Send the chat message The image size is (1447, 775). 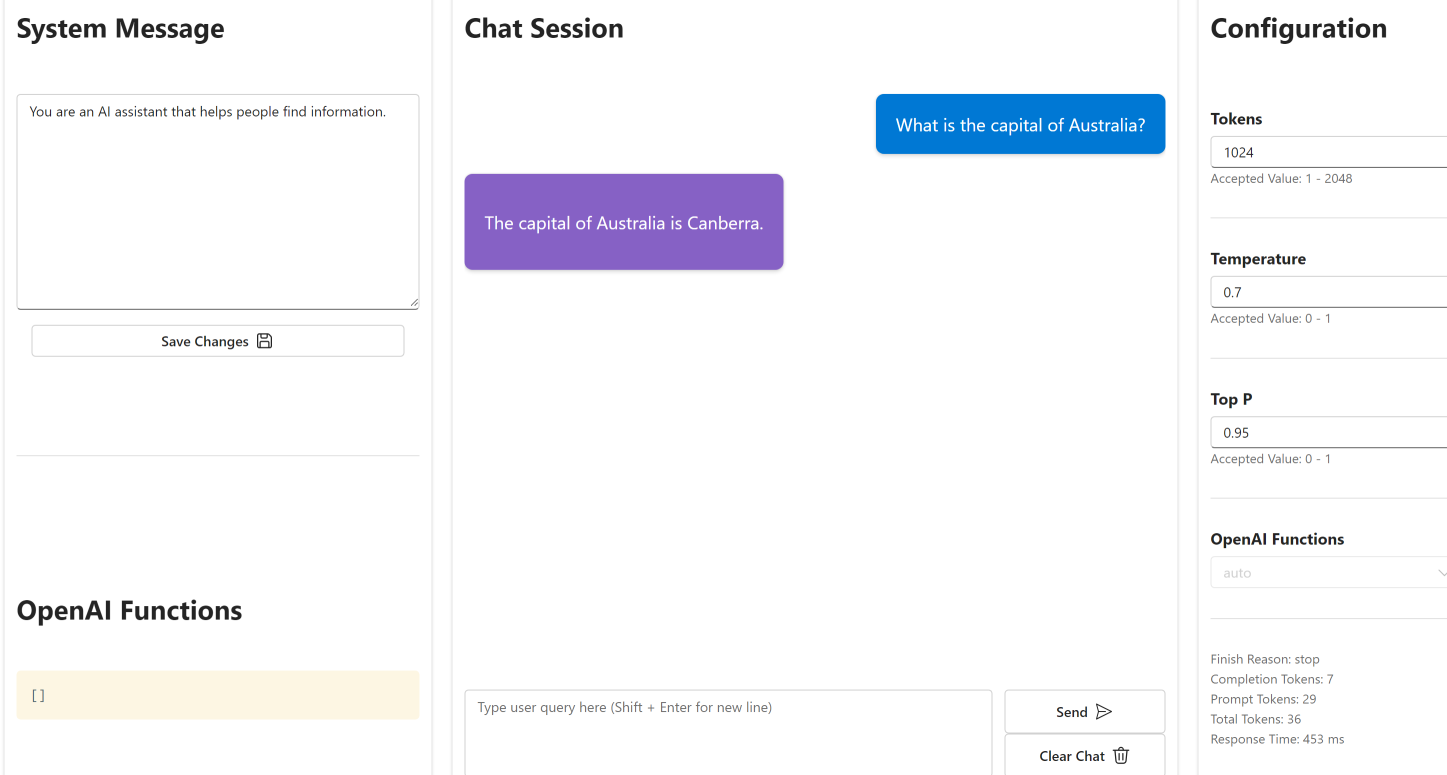point(1085,712)
